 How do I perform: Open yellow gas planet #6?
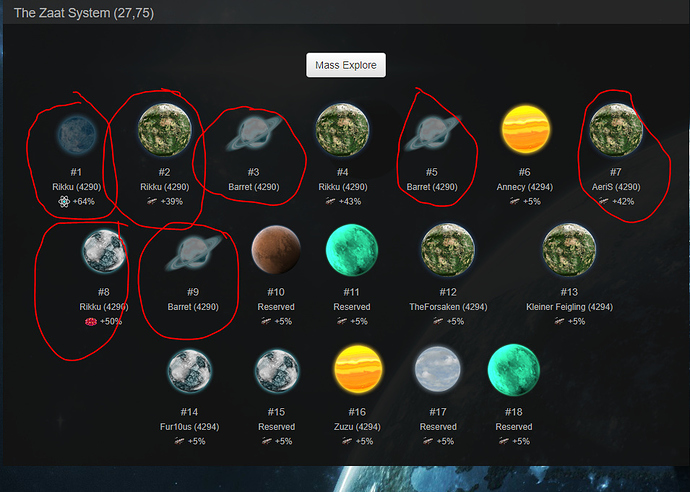pyautogui.click(x=526, y=129)
